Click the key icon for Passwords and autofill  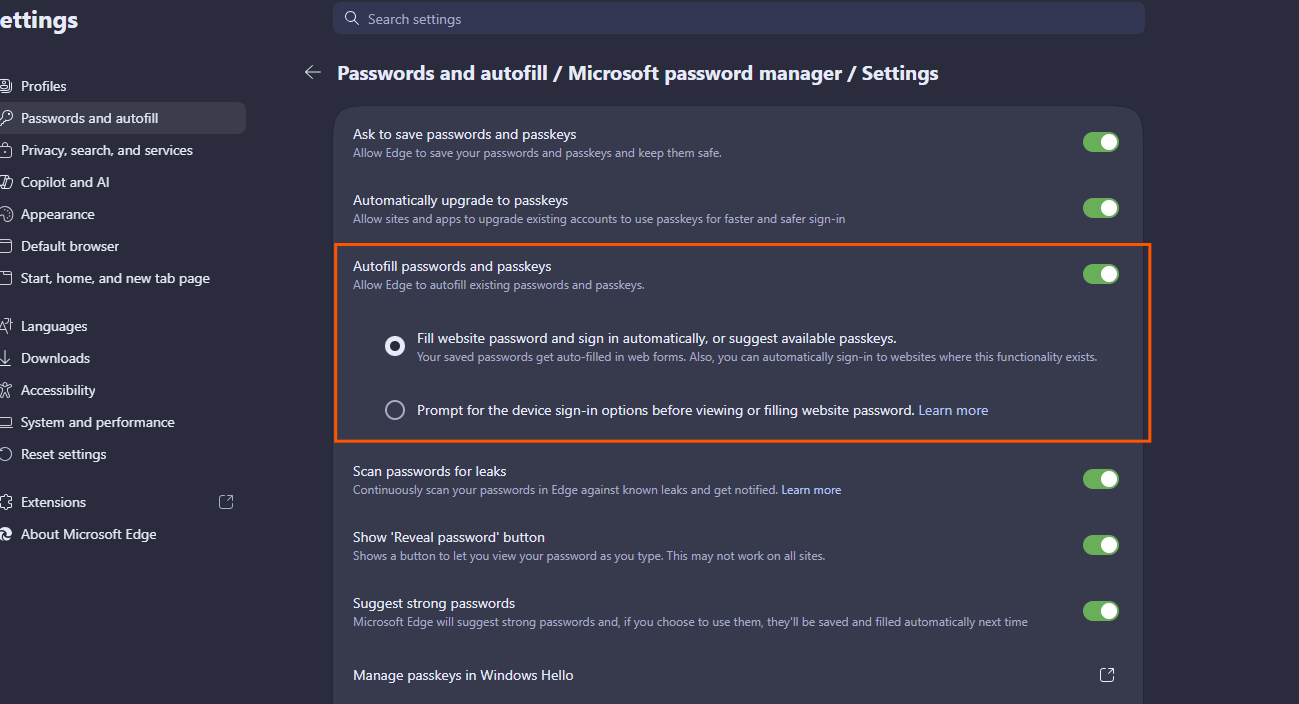(6, 118)
